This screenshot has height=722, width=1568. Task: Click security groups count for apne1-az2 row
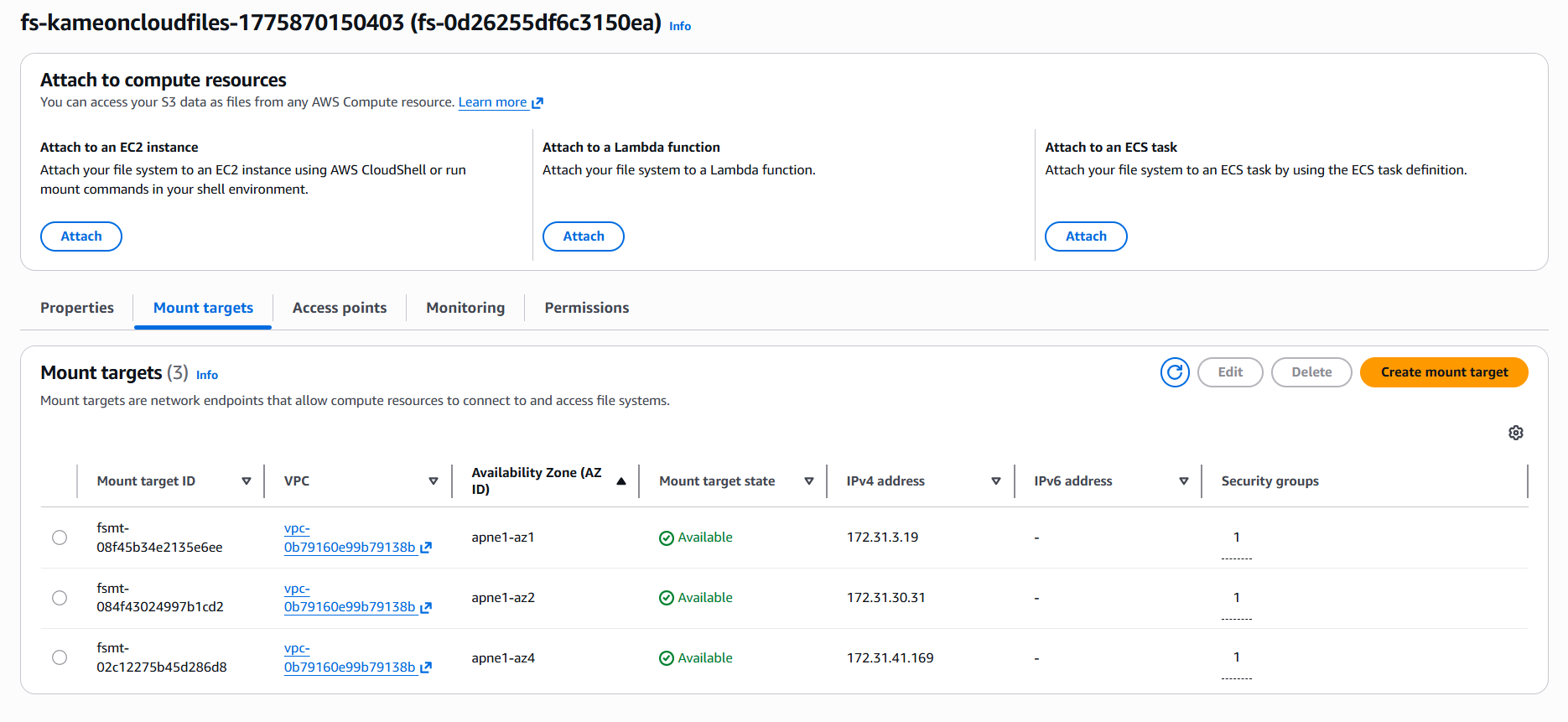(1236, 598)
